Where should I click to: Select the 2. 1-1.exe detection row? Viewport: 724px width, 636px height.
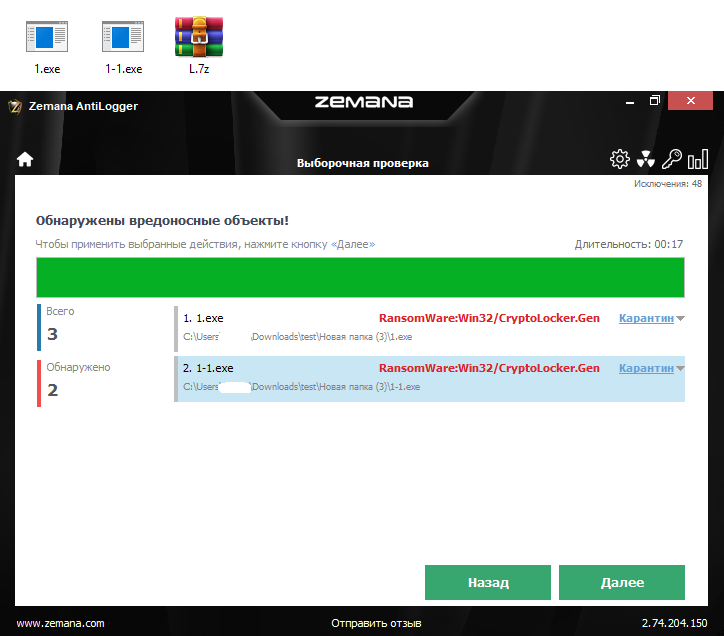(429, 379)
